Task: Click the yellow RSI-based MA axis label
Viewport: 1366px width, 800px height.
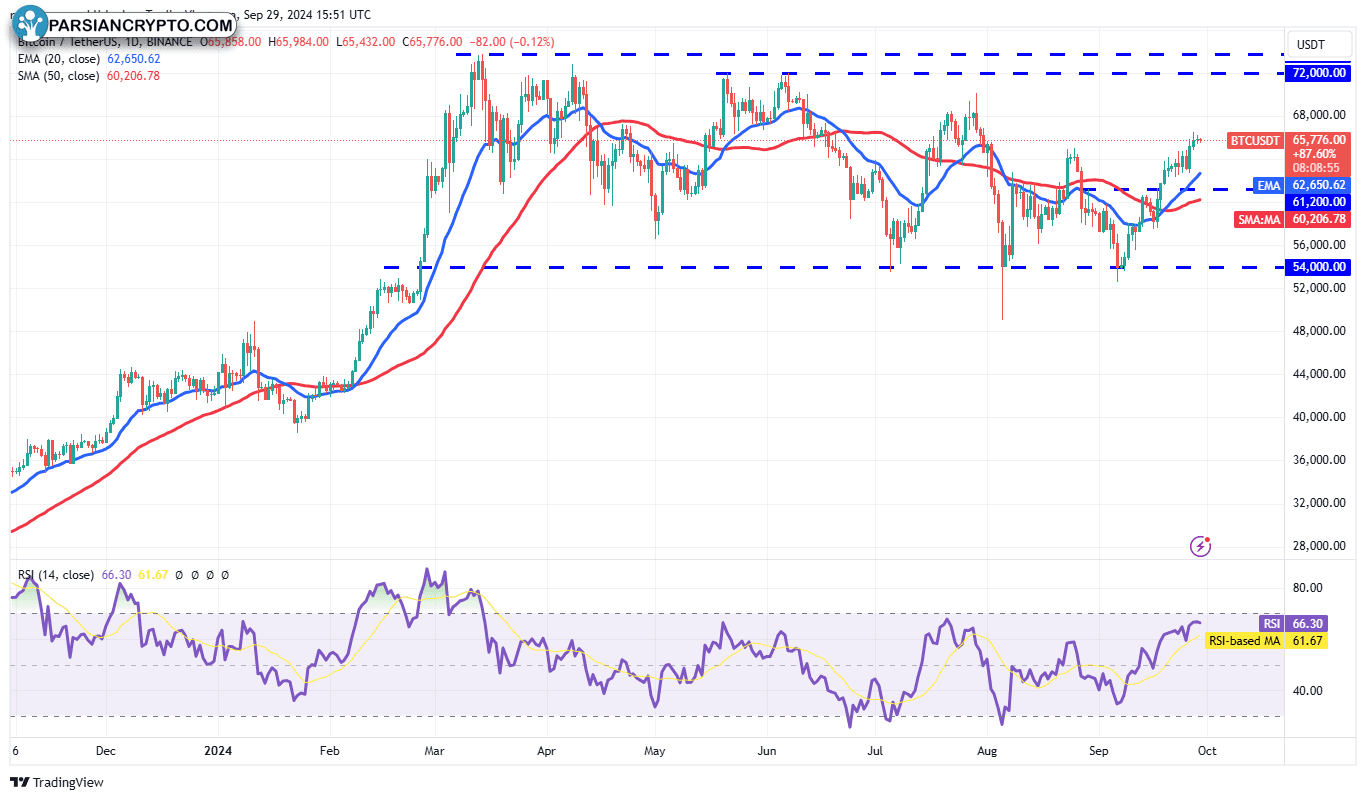Action: [x=1244, y=641]
